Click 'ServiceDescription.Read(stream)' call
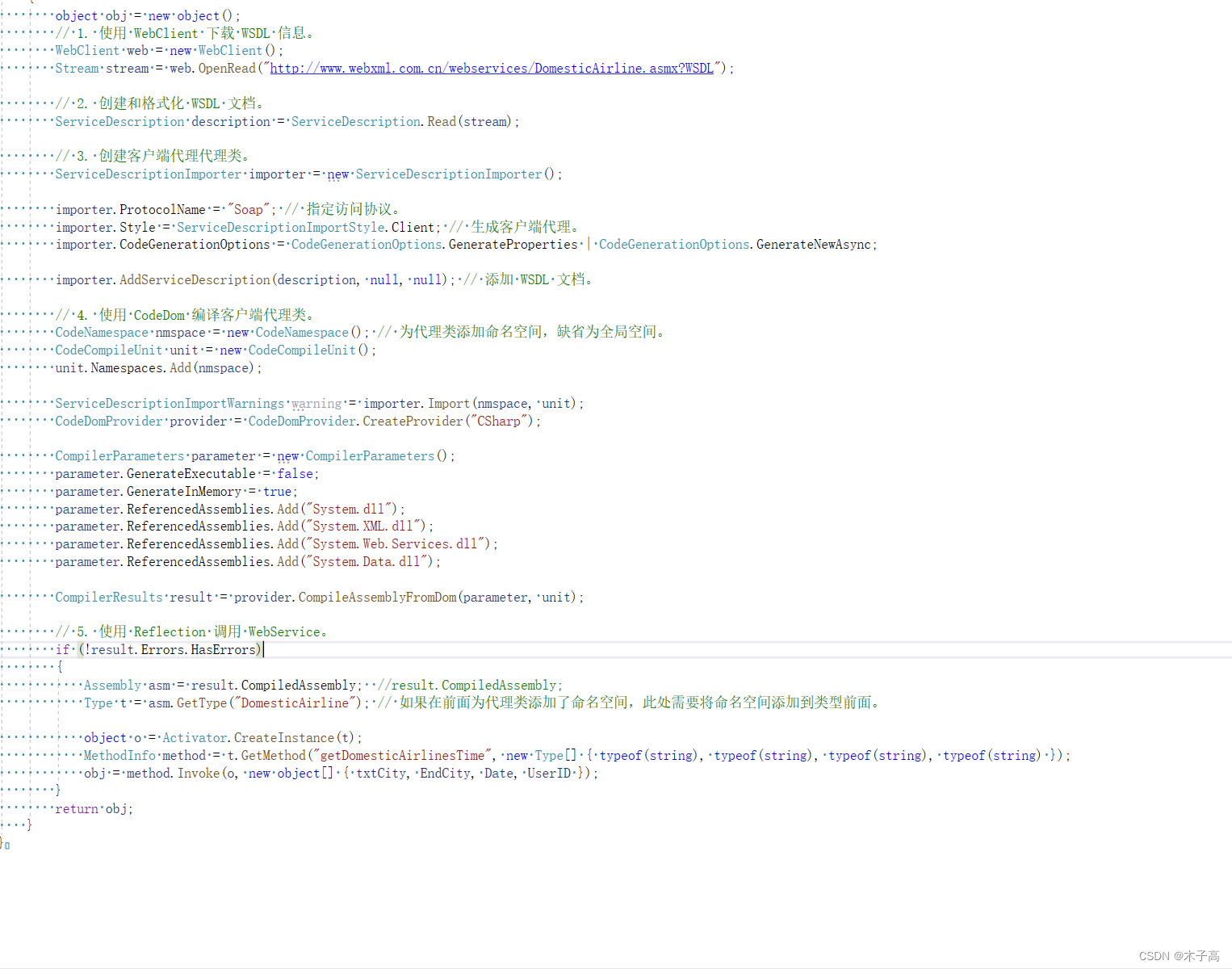Image resolution: width=1232 pixels, height=969 pixels. [x=402, y=122]
